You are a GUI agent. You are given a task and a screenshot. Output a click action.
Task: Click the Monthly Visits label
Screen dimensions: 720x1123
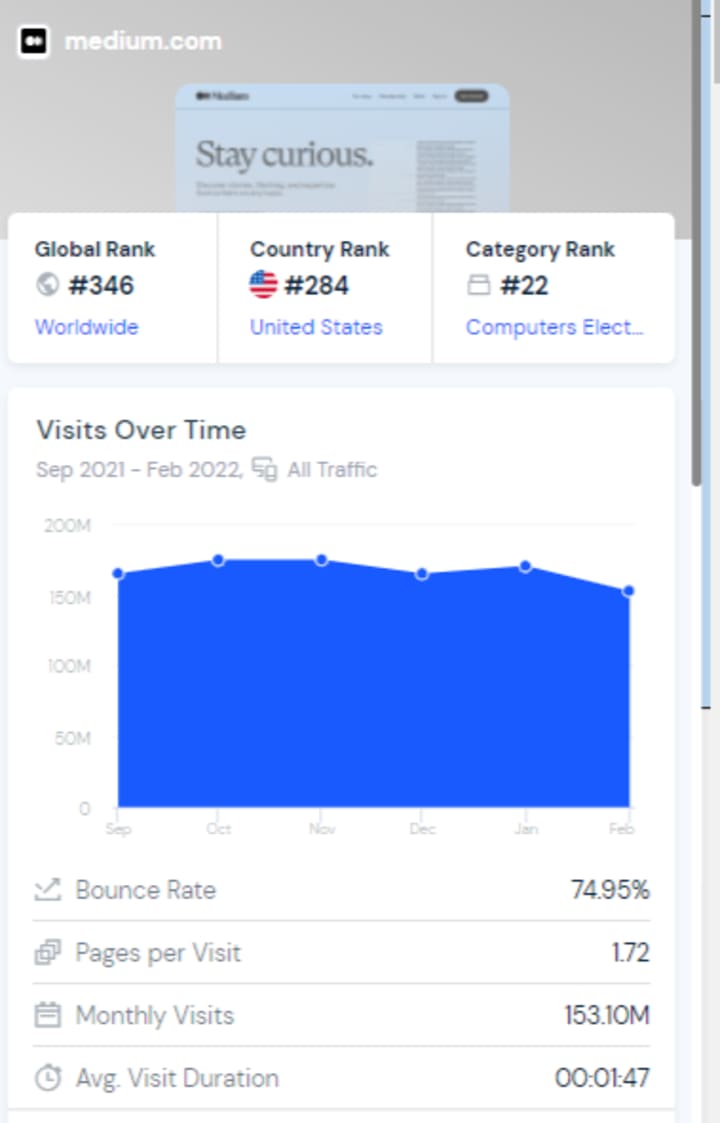tap(155, 1015)
